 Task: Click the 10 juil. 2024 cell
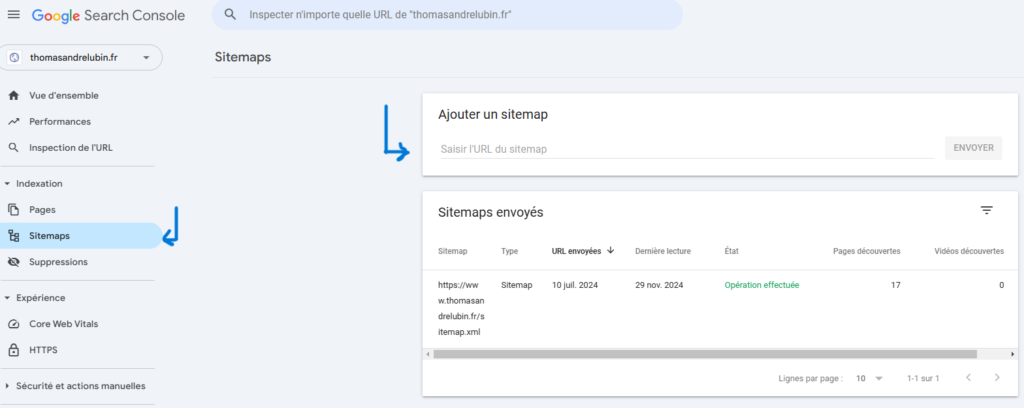coord(575,285)
